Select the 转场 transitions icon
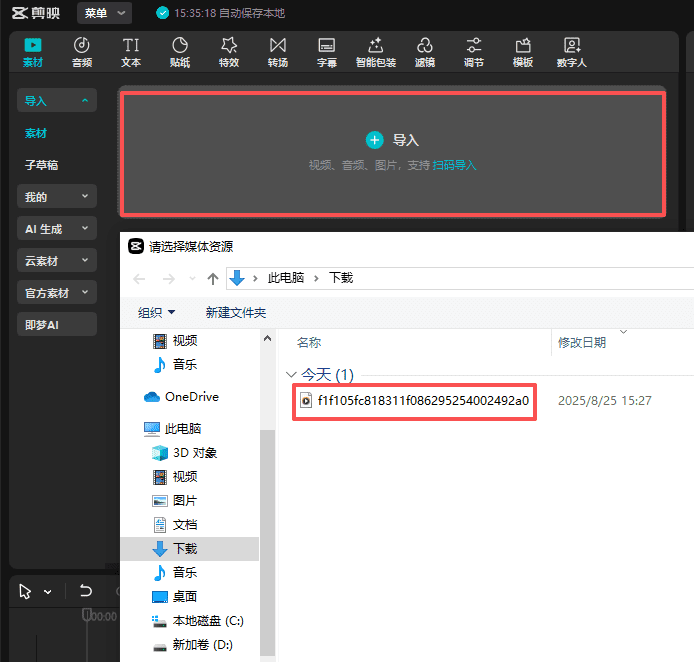 (278, 52)
